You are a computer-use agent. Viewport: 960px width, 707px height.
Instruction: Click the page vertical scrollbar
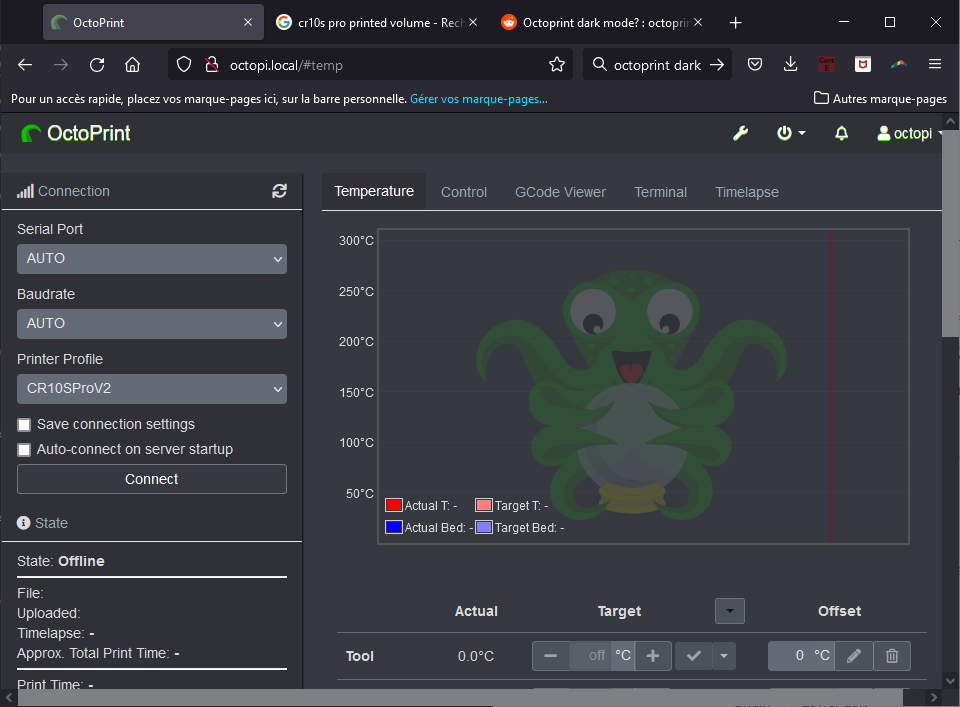(x=950, y=233)
